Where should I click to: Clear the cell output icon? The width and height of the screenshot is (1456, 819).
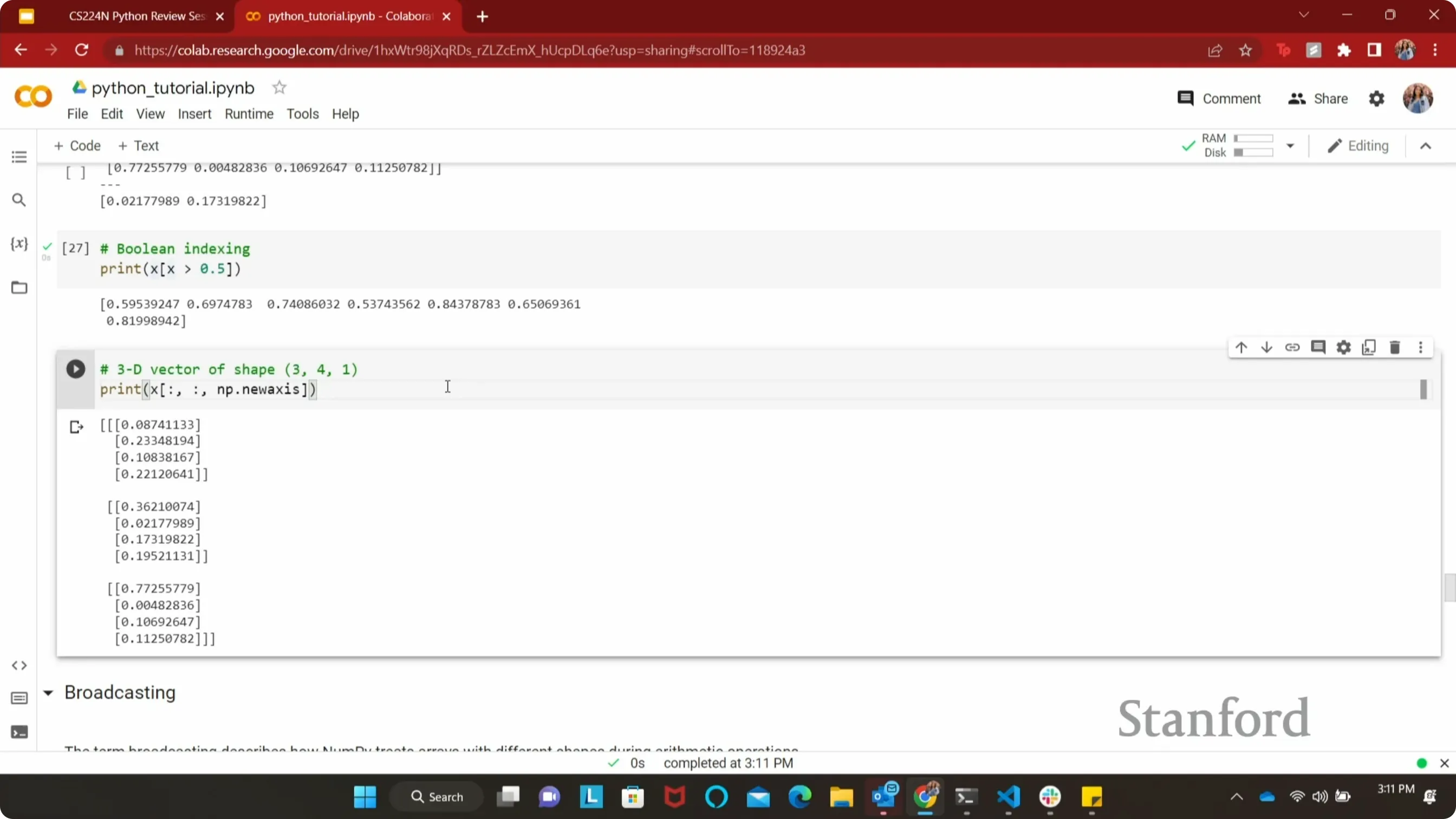tap(76, 427)
